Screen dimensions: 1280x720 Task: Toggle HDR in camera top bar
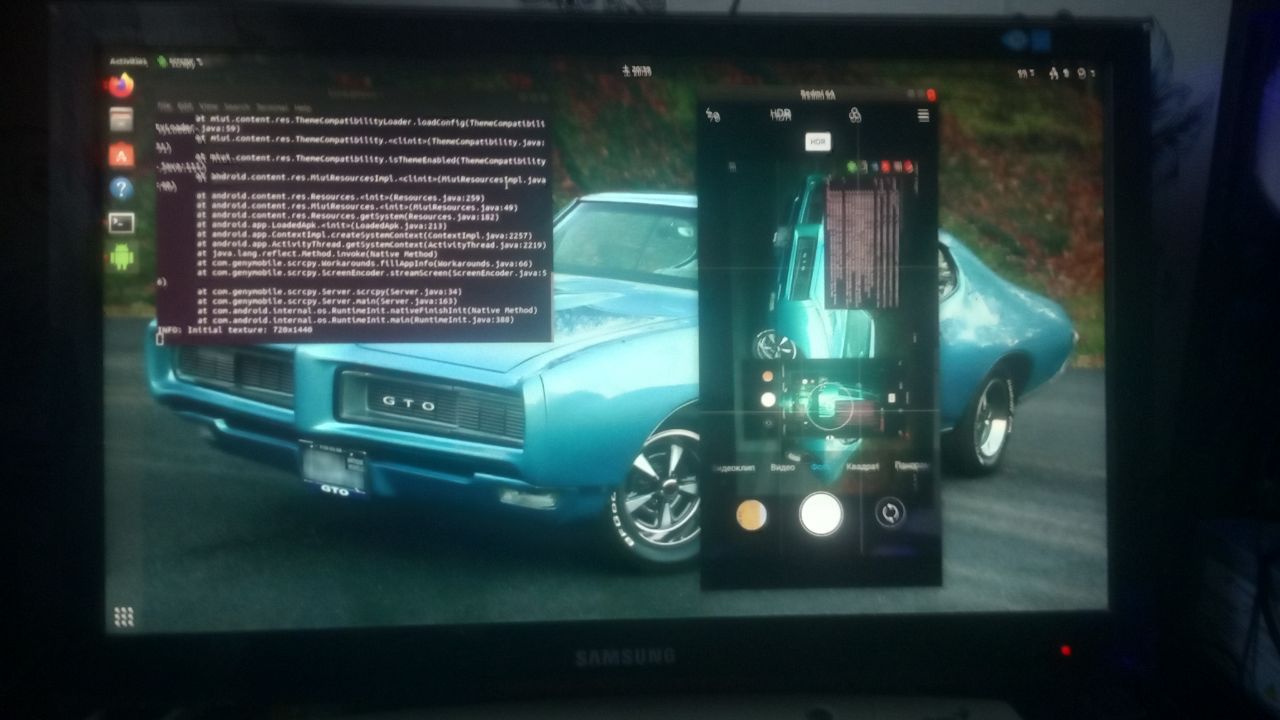point(780,115)
